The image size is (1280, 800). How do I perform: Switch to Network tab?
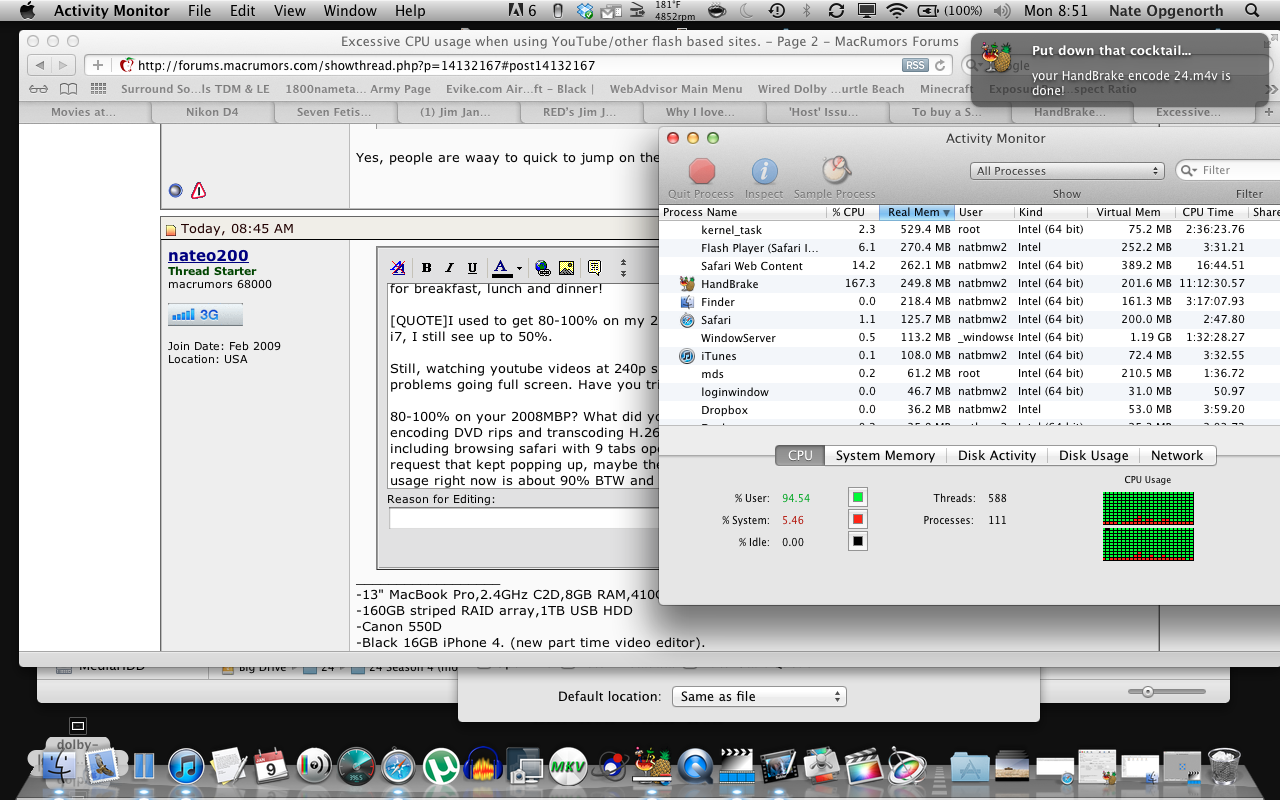point(1177,455)
